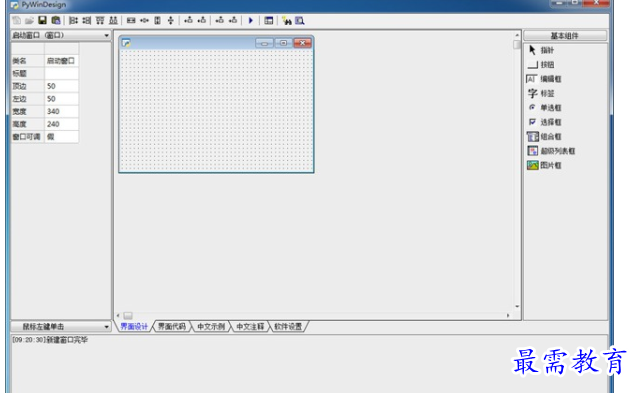The width and height of the screenshot is (635, 393).
Task: Click the horizontal scroll left arrow
Action: pos(118,315)
